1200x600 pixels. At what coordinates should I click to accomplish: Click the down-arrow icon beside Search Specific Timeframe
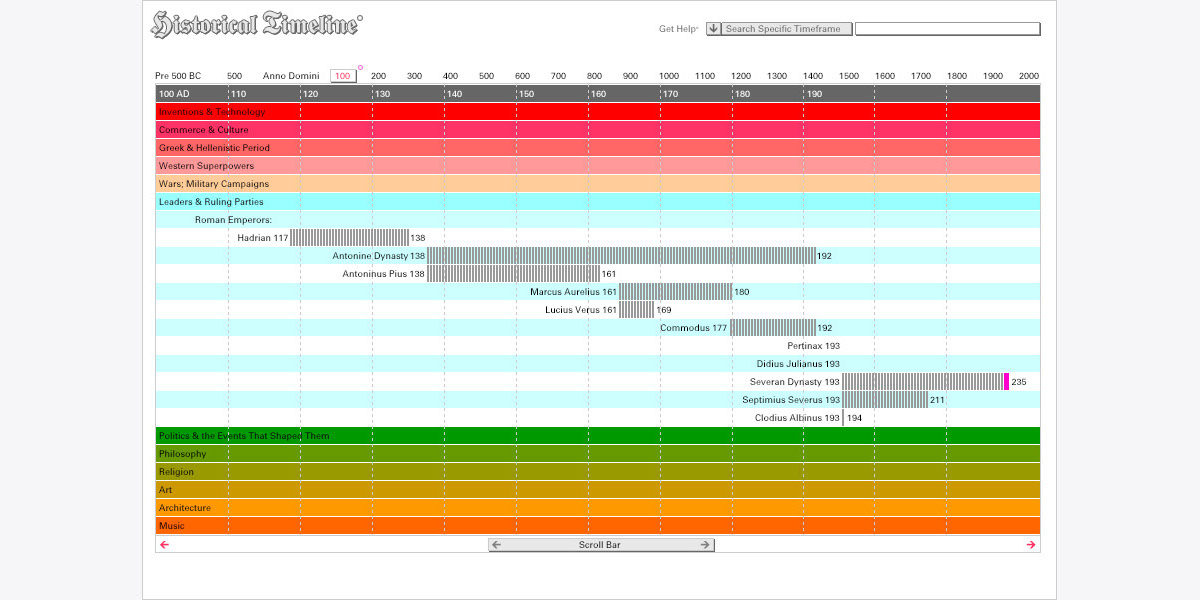click(x=713, y=29)
